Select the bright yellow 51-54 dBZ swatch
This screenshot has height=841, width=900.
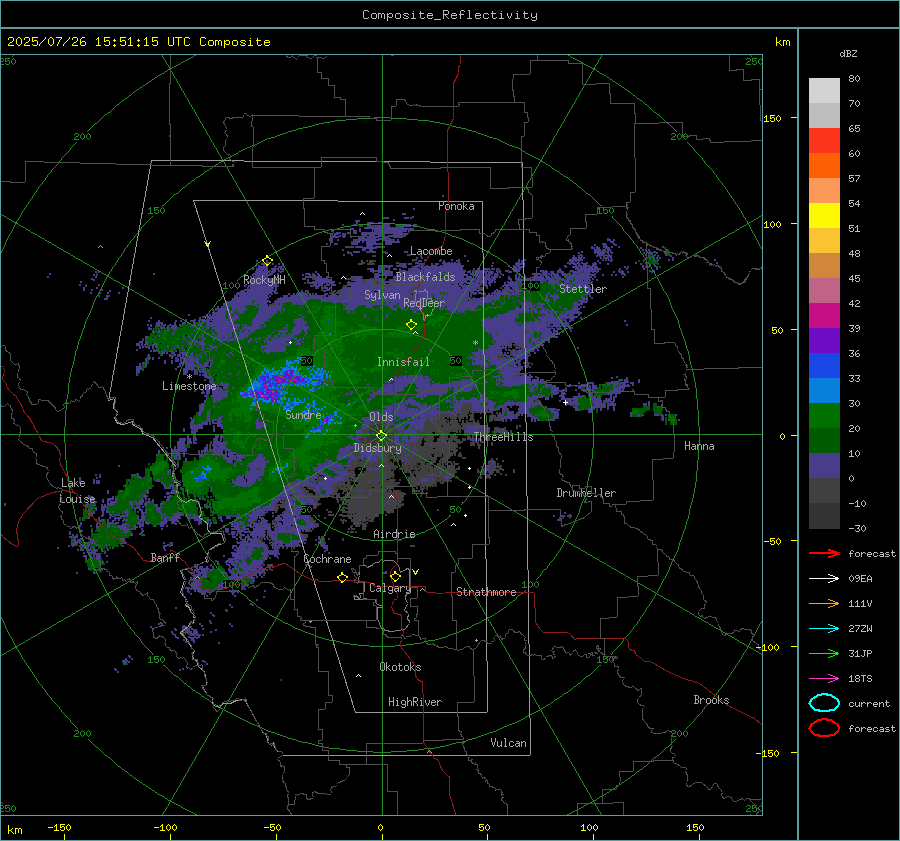point(824,216)
